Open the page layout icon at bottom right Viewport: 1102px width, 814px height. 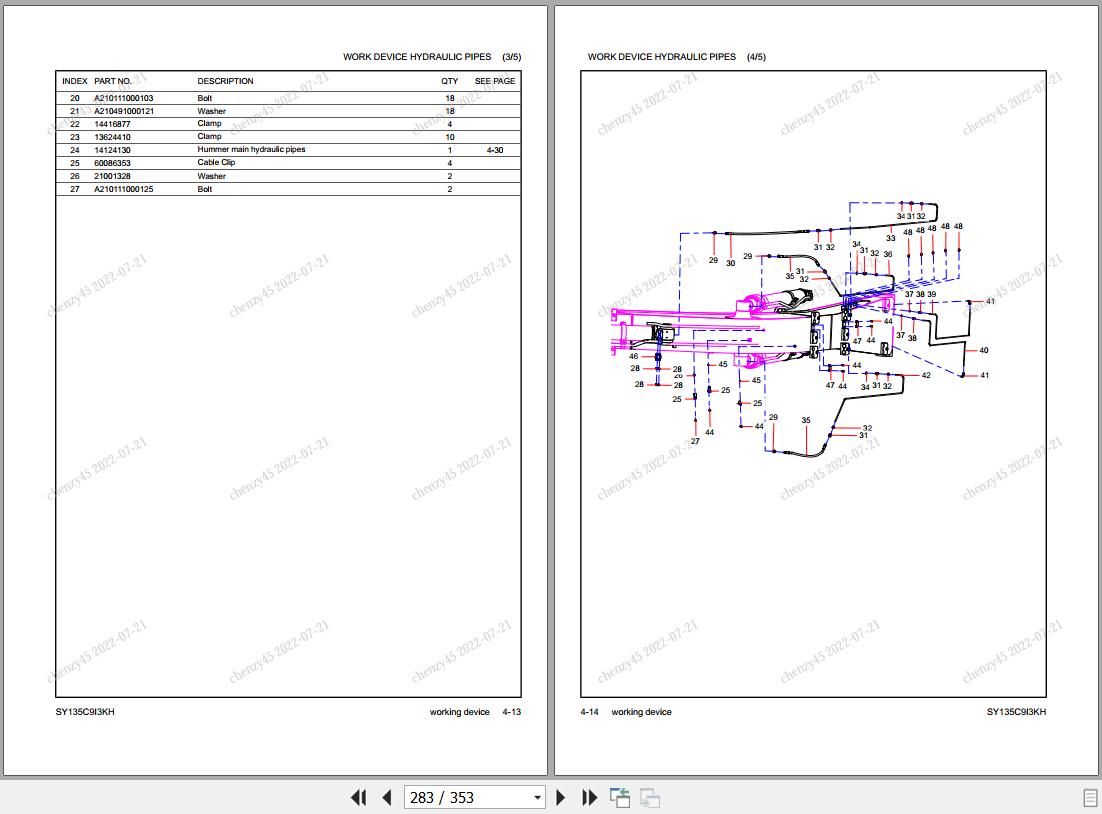[x=1090, y=798]
